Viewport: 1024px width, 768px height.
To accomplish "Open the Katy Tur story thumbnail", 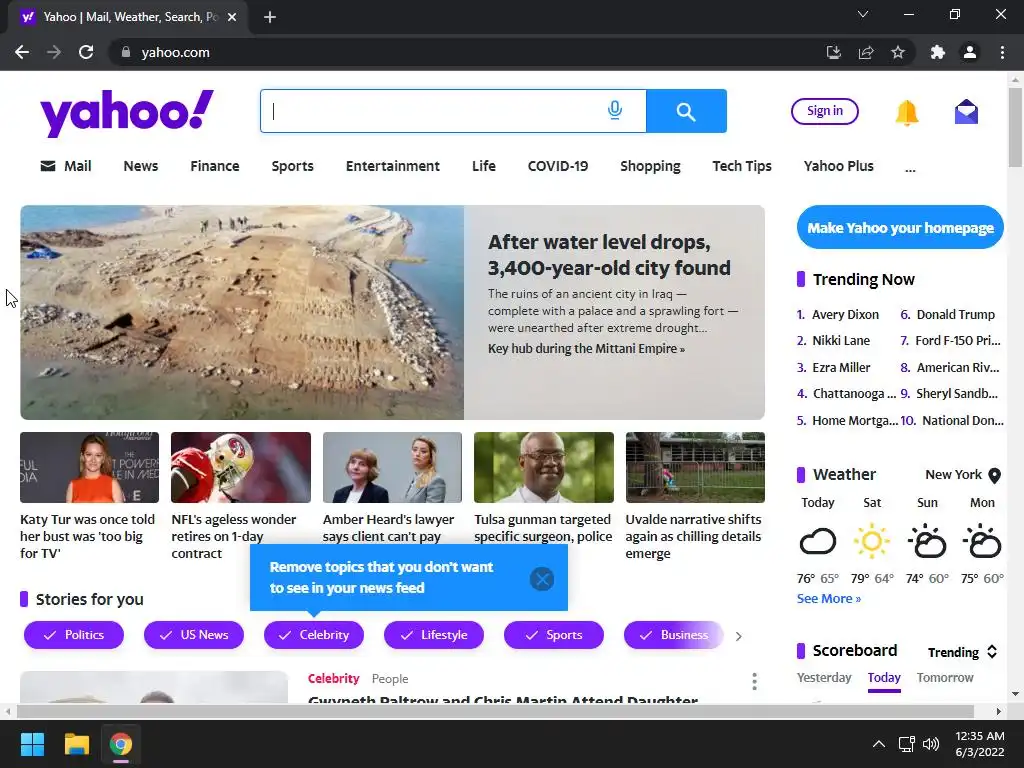I will [x=89, y=467].
